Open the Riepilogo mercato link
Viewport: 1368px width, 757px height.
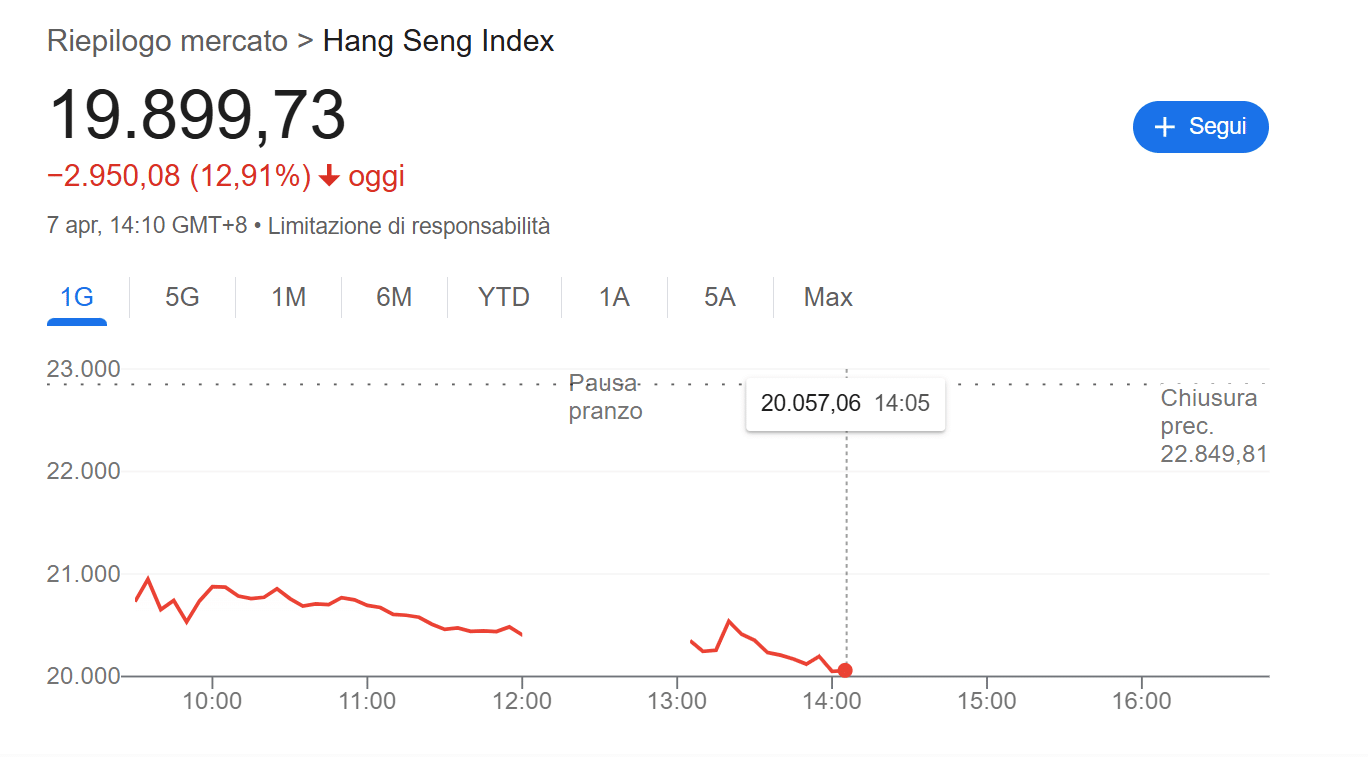(x=167, y=42)
